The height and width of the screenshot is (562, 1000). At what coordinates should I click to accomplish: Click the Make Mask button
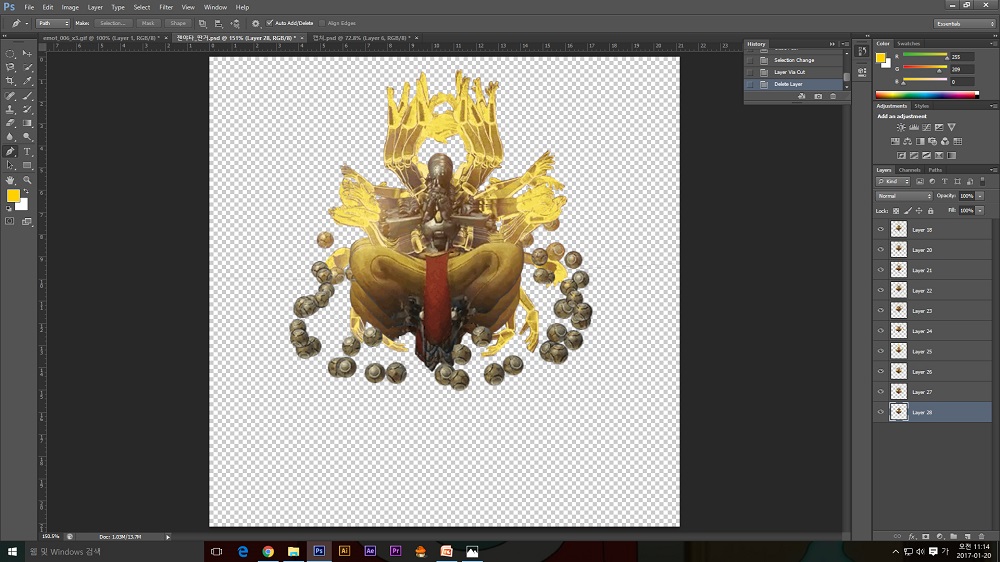[x=148, y=24]
